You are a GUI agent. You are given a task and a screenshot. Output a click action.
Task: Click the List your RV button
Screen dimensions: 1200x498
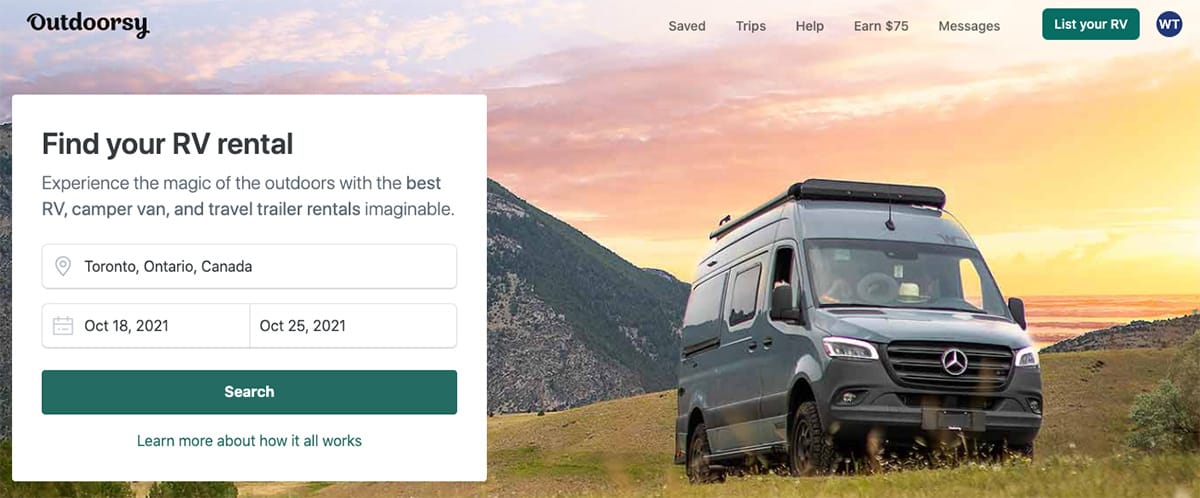tap(1090, 24)
